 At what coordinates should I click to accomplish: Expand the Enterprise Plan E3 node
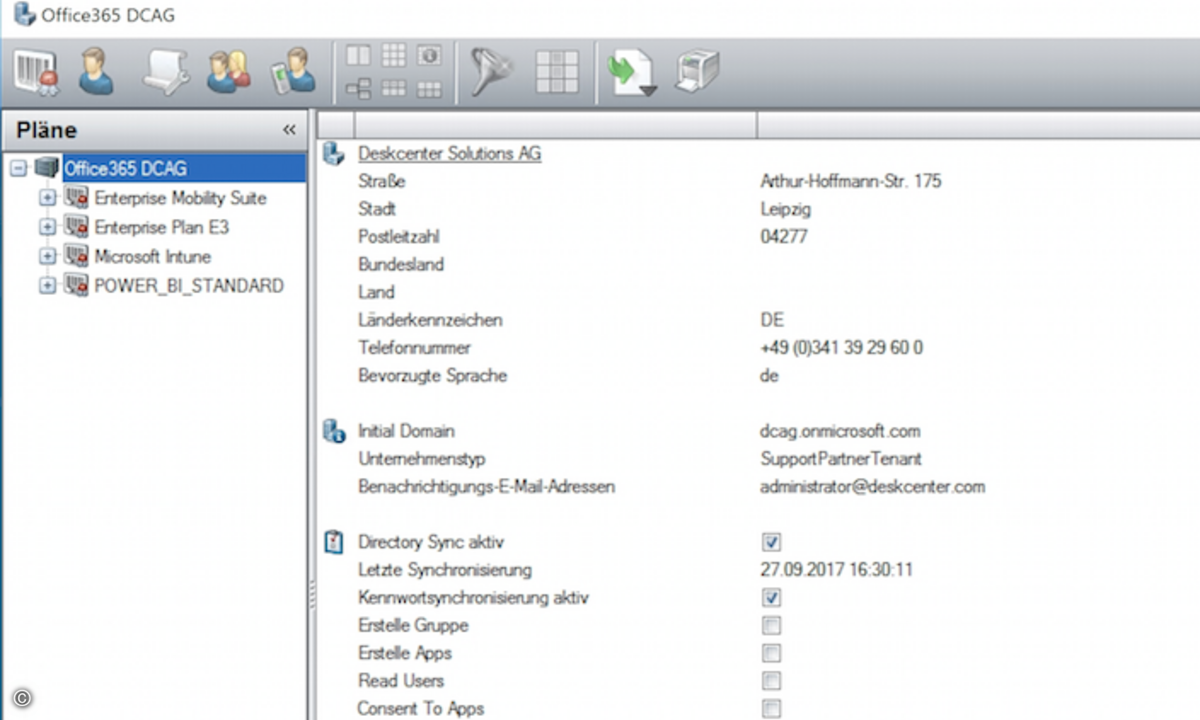pyautogui.click(x=47, y=227)
